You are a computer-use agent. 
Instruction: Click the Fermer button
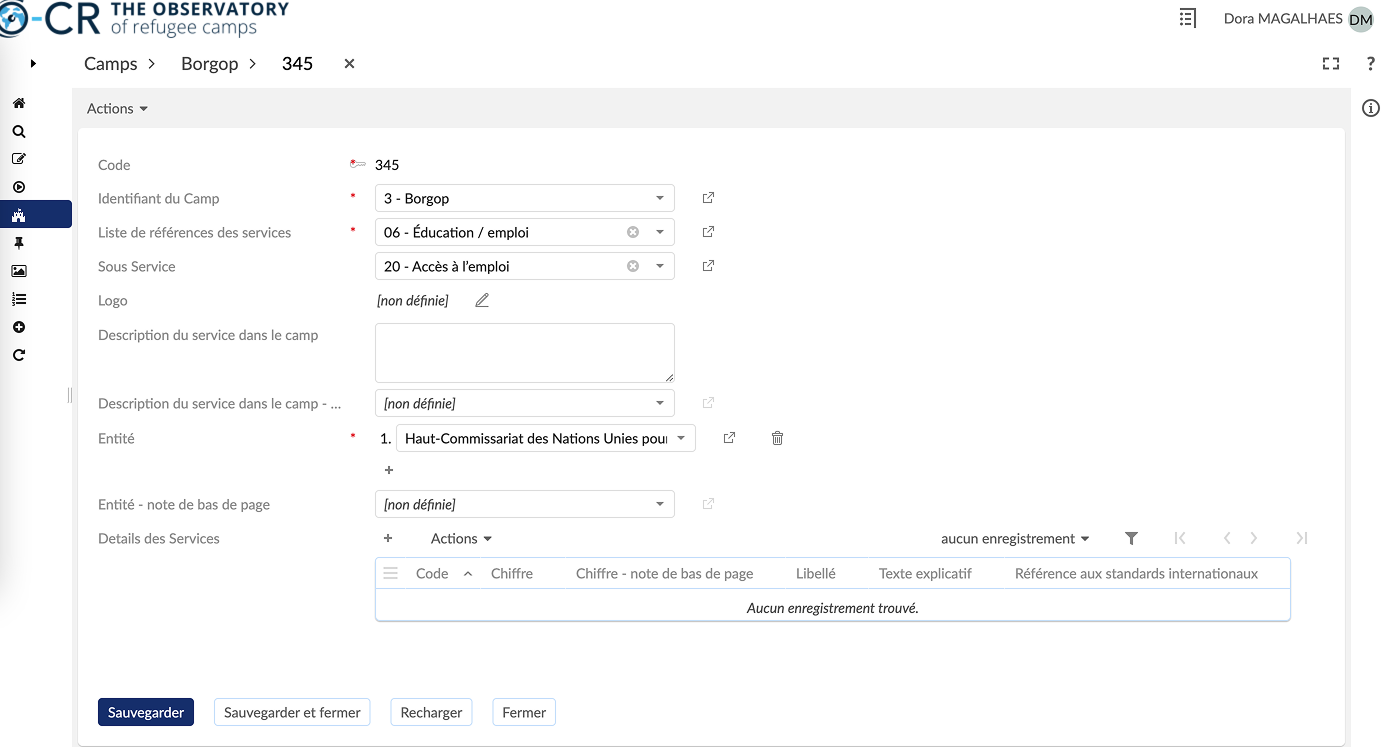click(524, 712)
